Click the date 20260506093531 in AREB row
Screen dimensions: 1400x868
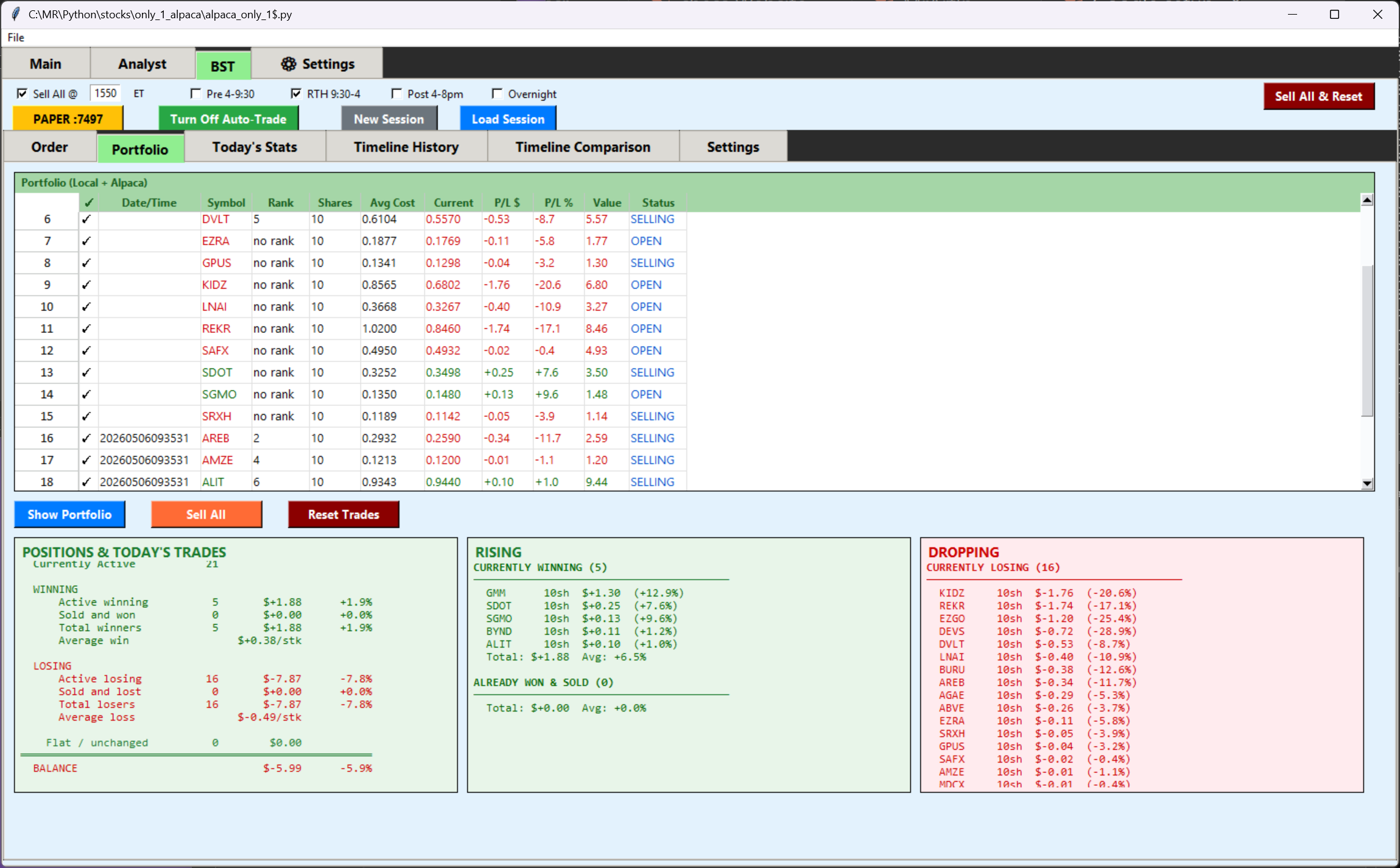click(x=144, y=438)
